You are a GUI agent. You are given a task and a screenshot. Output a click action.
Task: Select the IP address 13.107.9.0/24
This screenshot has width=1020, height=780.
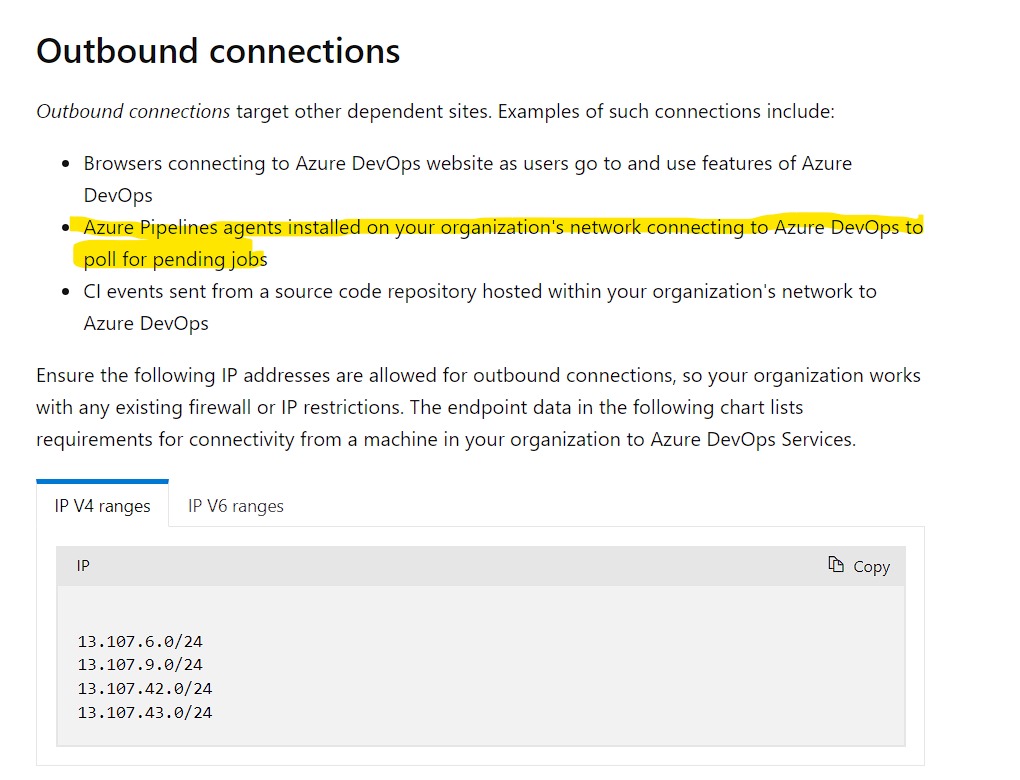point(141,665)
